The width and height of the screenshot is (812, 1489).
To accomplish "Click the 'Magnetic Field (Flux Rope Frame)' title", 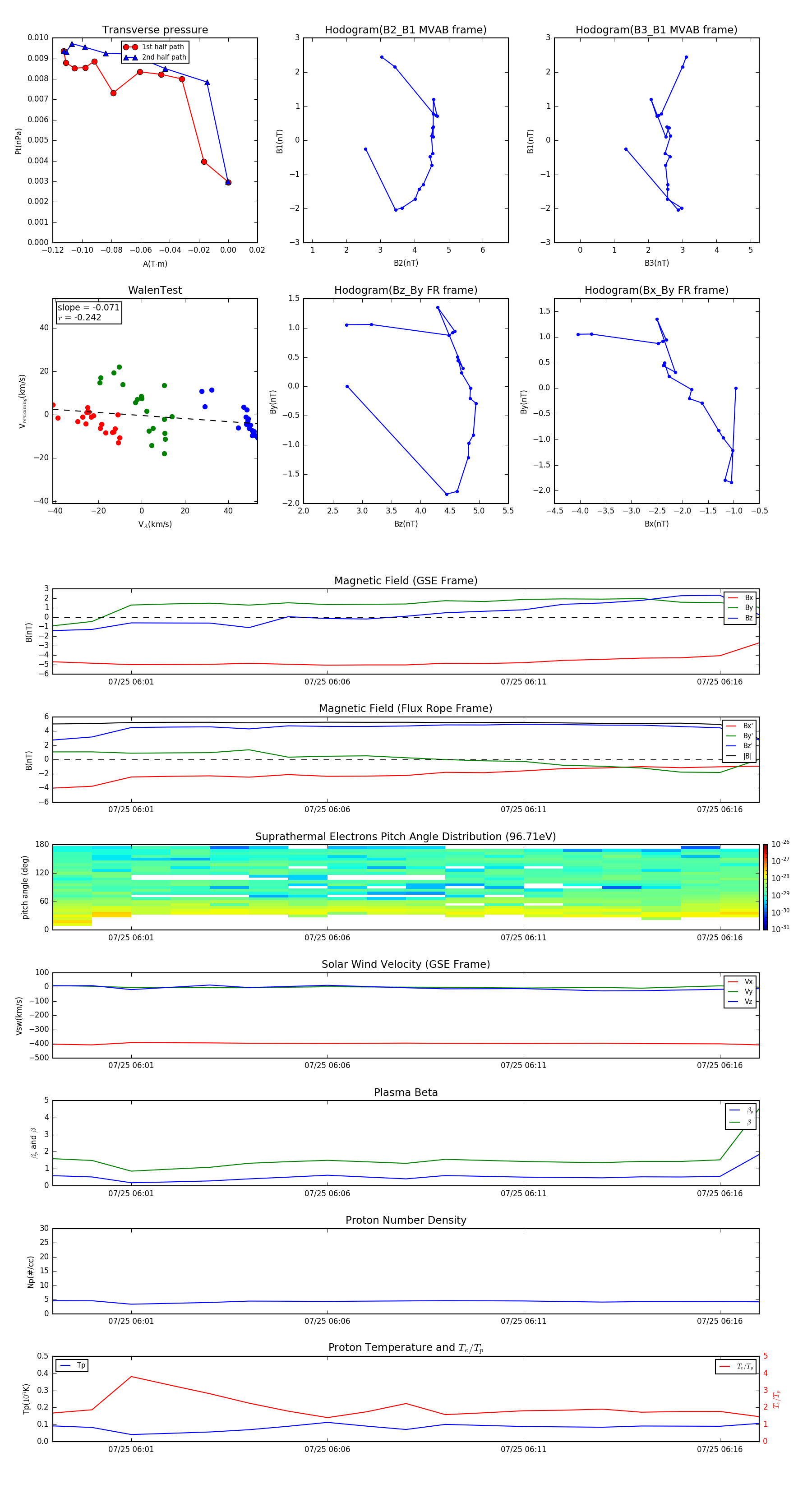I will coord(406,709).
